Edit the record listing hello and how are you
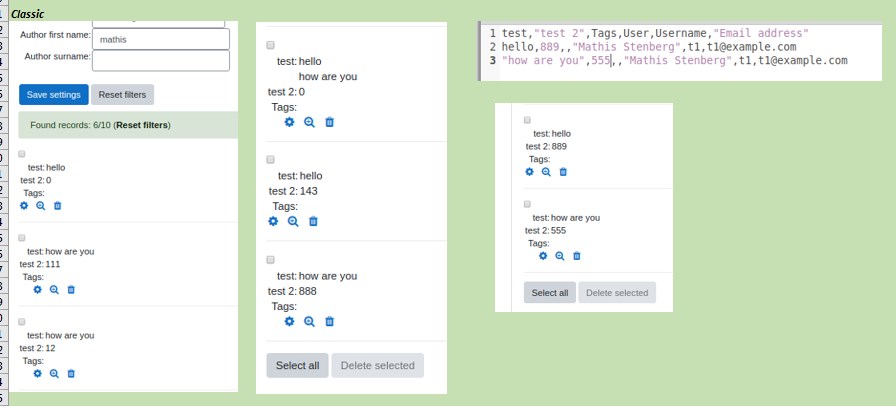 point(290,122)
